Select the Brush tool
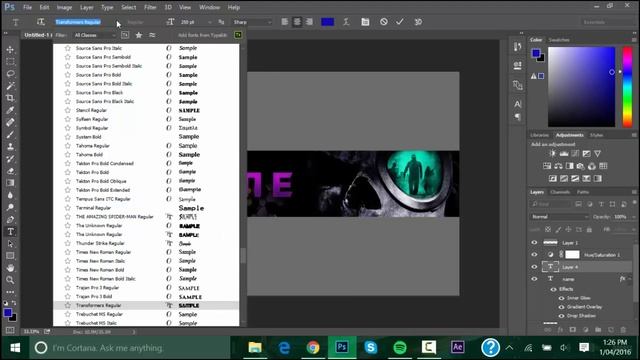This screenshot has height=360, width=640. pyautogui.click(x=10, y=134)
